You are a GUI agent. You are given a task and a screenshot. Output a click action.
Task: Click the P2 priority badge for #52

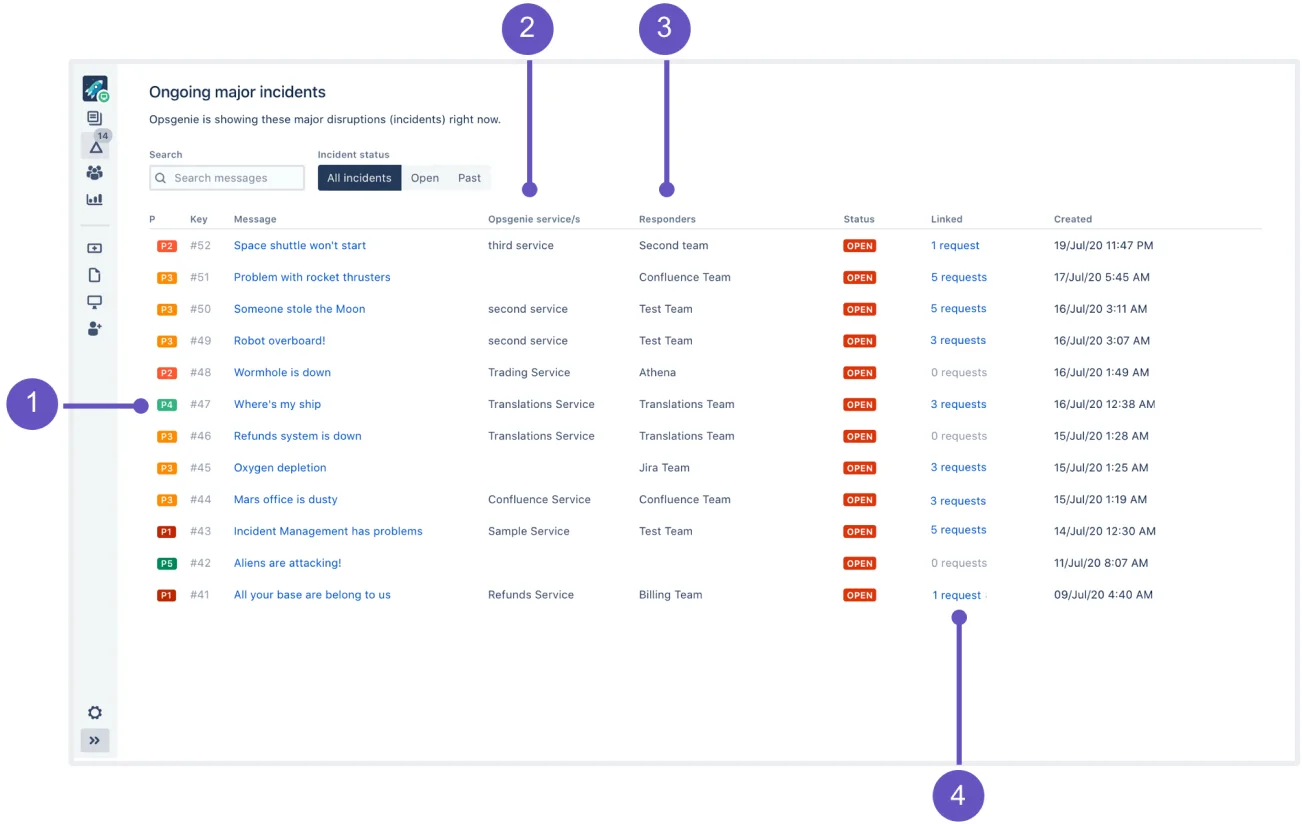coord(167,246)
